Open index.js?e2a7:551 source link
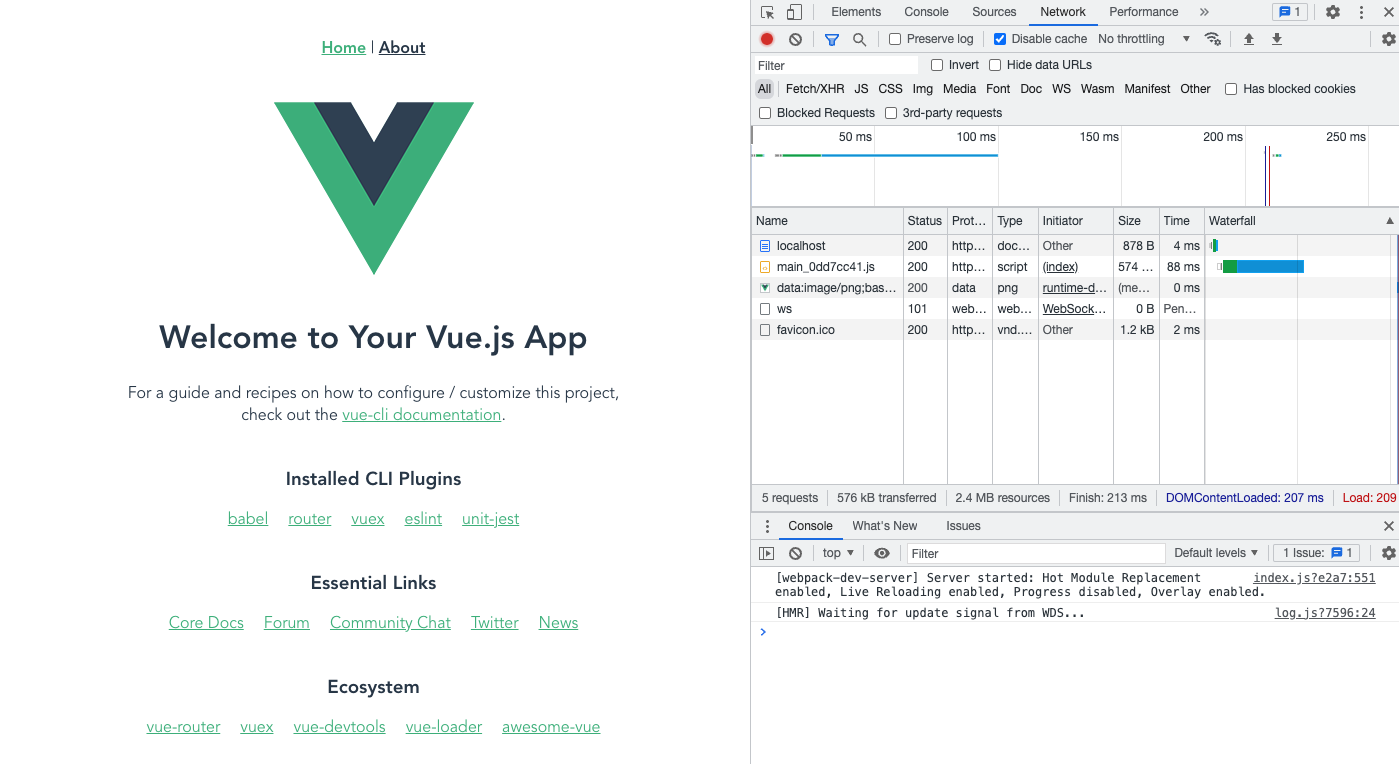Image resolution: width=1399 pixels, height=764 pixels. click(1314, 578)
